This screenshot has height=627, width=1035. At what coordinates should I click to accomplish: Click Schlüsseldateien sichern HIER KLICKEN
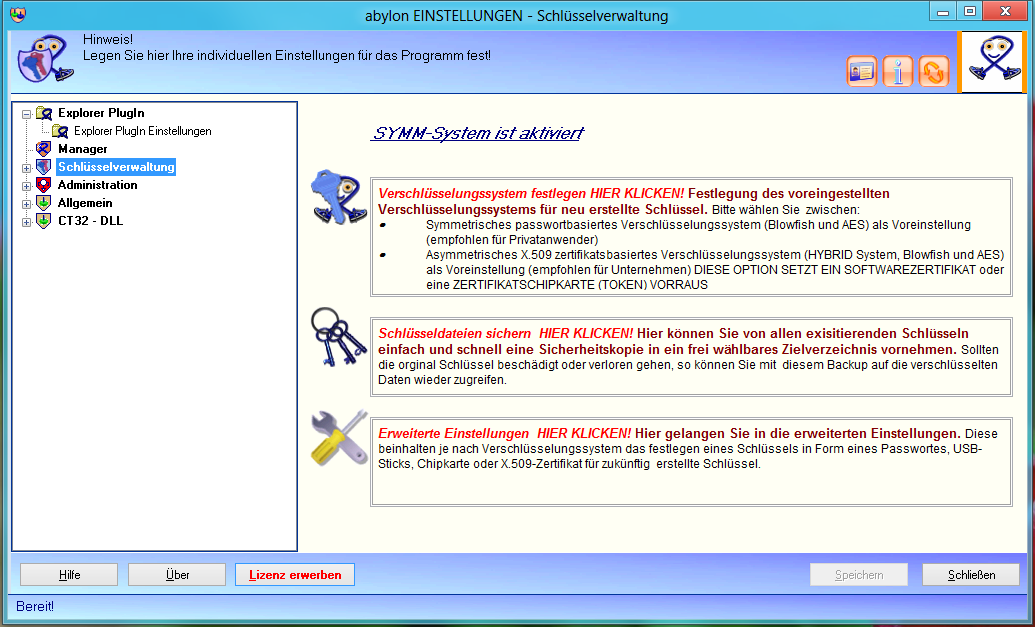pyautogui.click(x=506, y=333)
